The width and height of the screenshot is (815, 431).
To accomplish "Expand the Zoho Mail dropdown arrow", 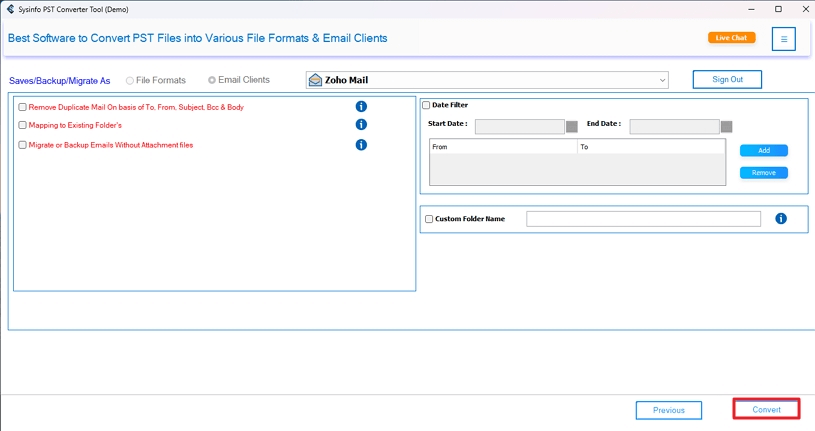I will pos(662,80).
